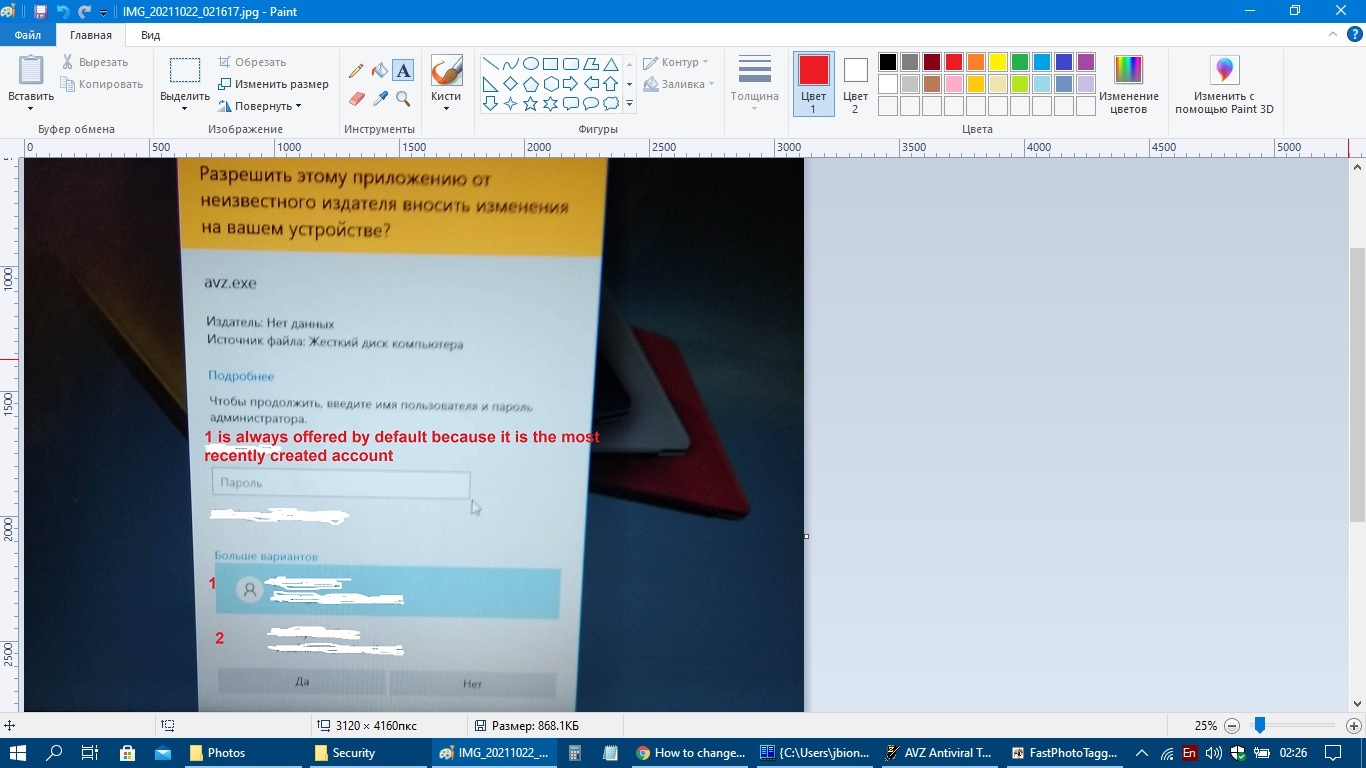Click Копировать copy button
Viewport: 1366px width, 768px height.
[x=101, y=84]
